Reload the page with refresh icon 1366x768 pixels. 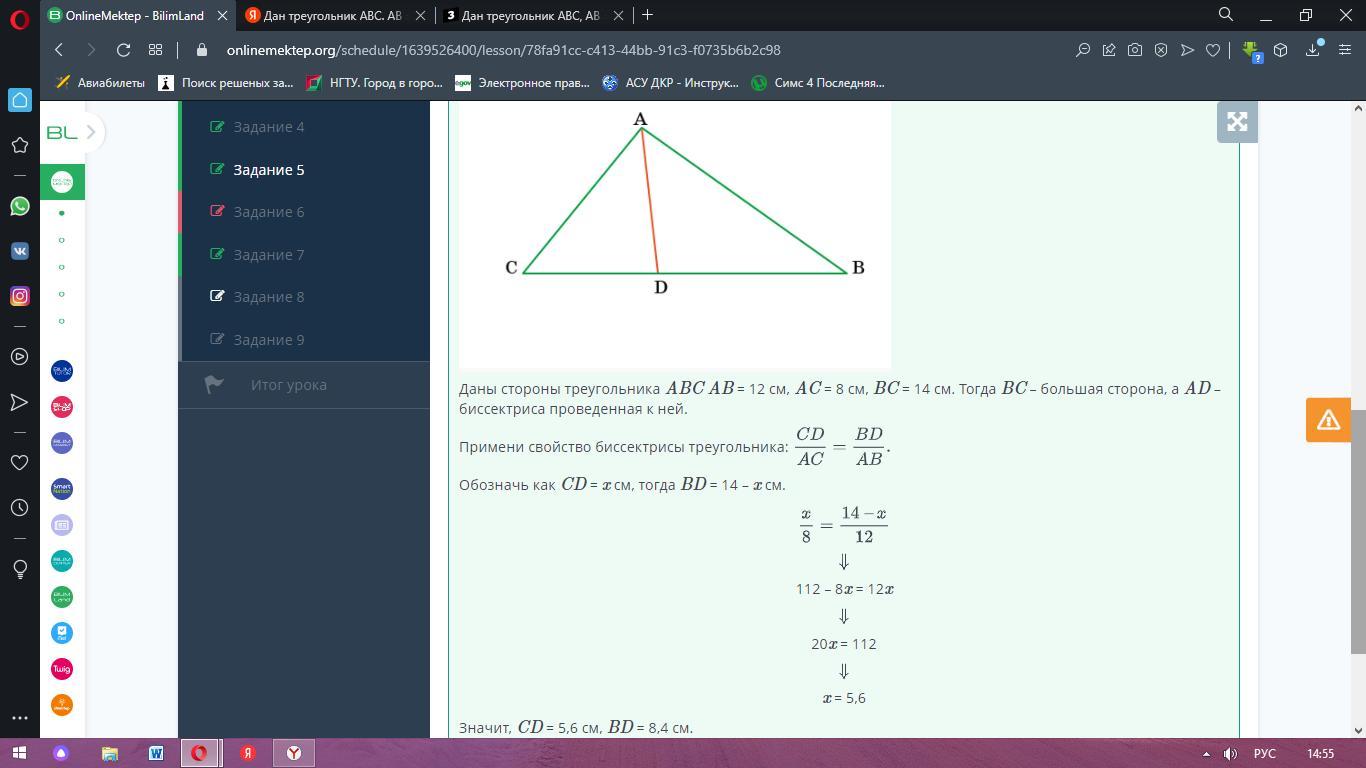123,50
